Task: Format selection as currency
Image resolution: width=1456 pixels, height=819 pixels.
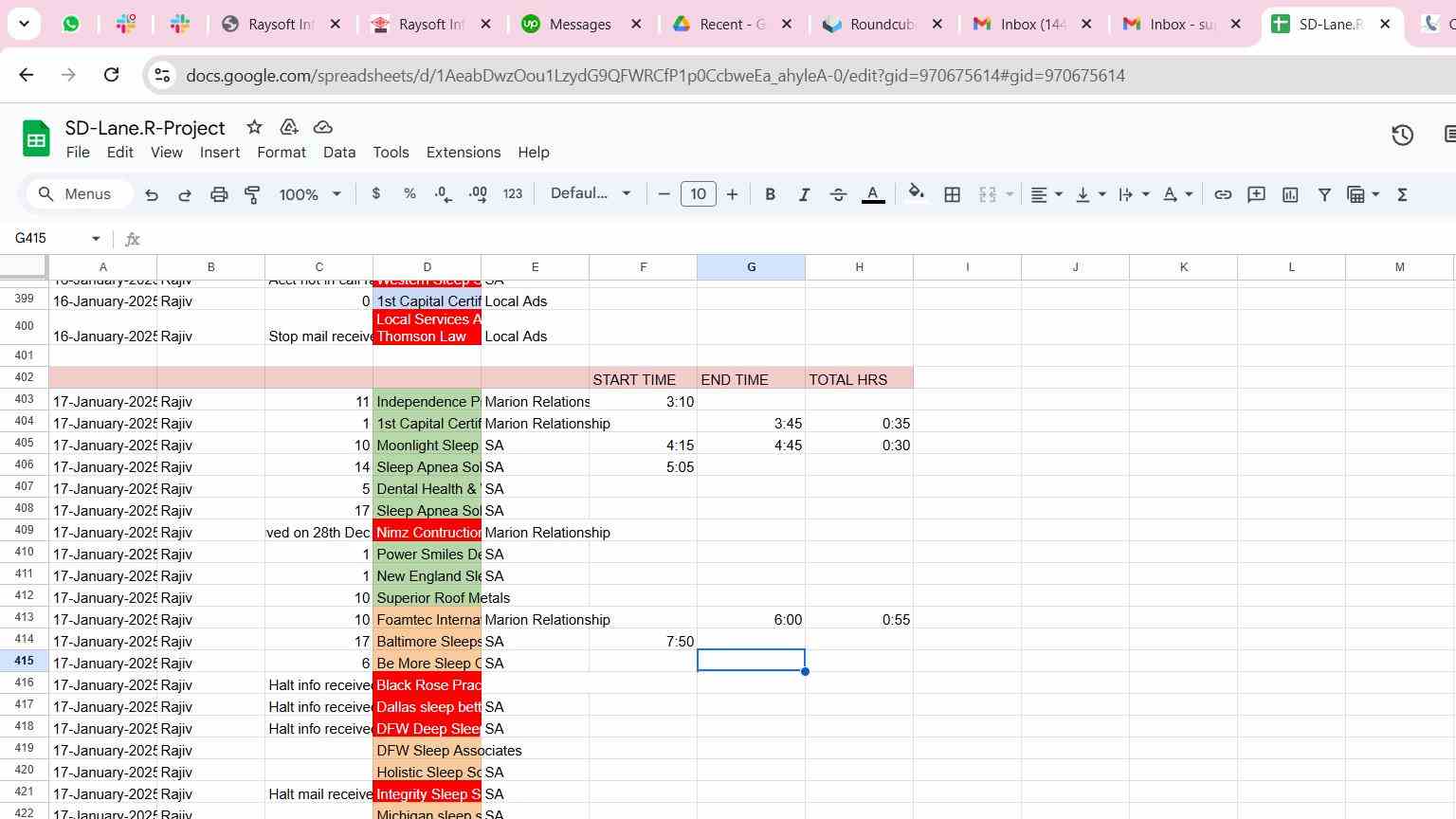Action: [x=376, y=193]
